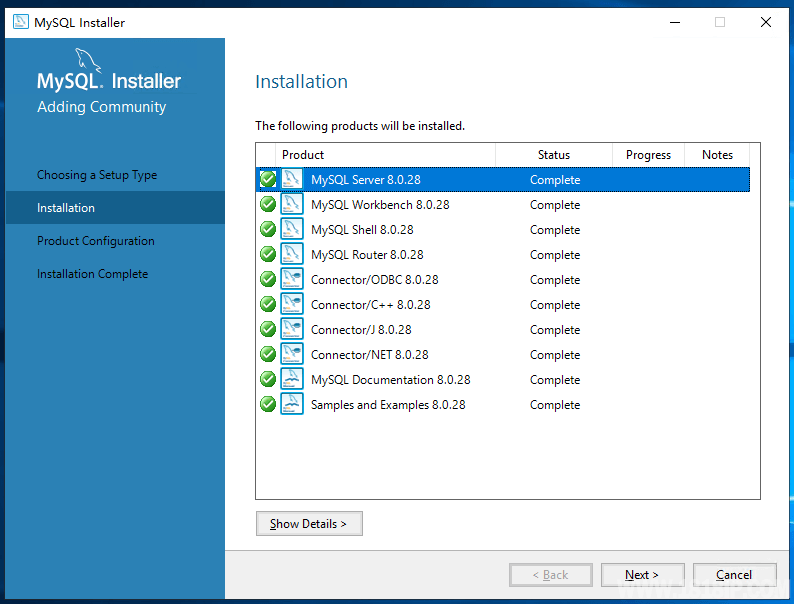Expand the Show Details button
Image resolution: width=794 pixels, height=604 pixels.
309,524
